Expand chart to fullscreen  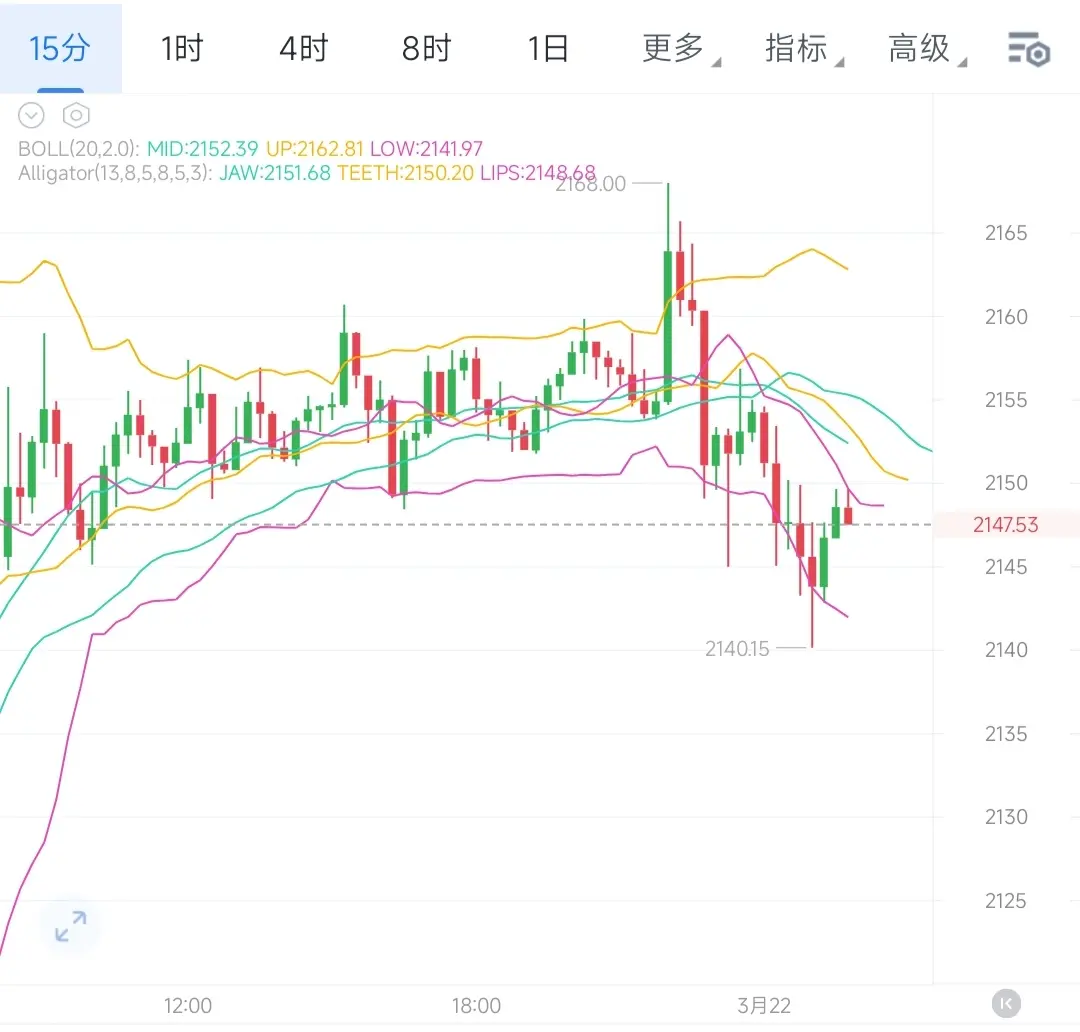pos(70,926)
